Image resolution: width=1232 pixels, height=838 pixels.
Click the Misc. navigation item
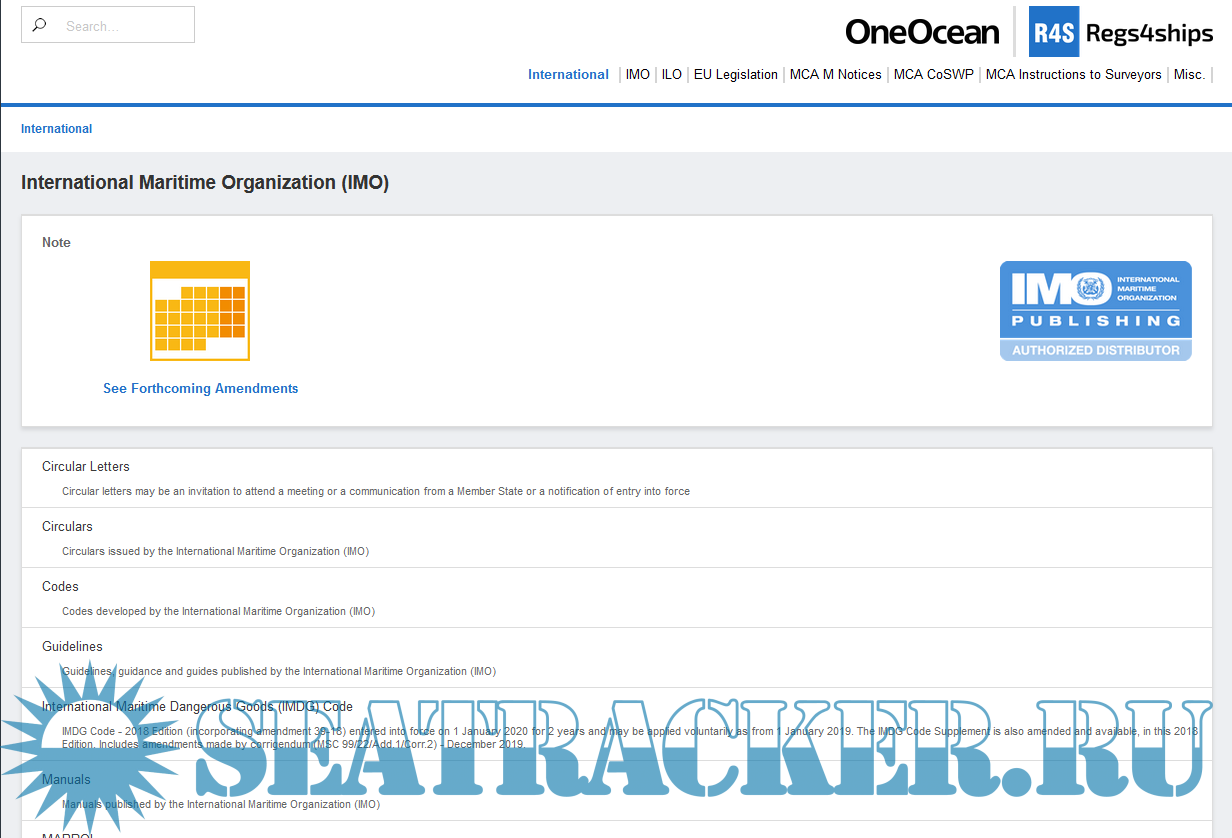tap(1189, 74)
